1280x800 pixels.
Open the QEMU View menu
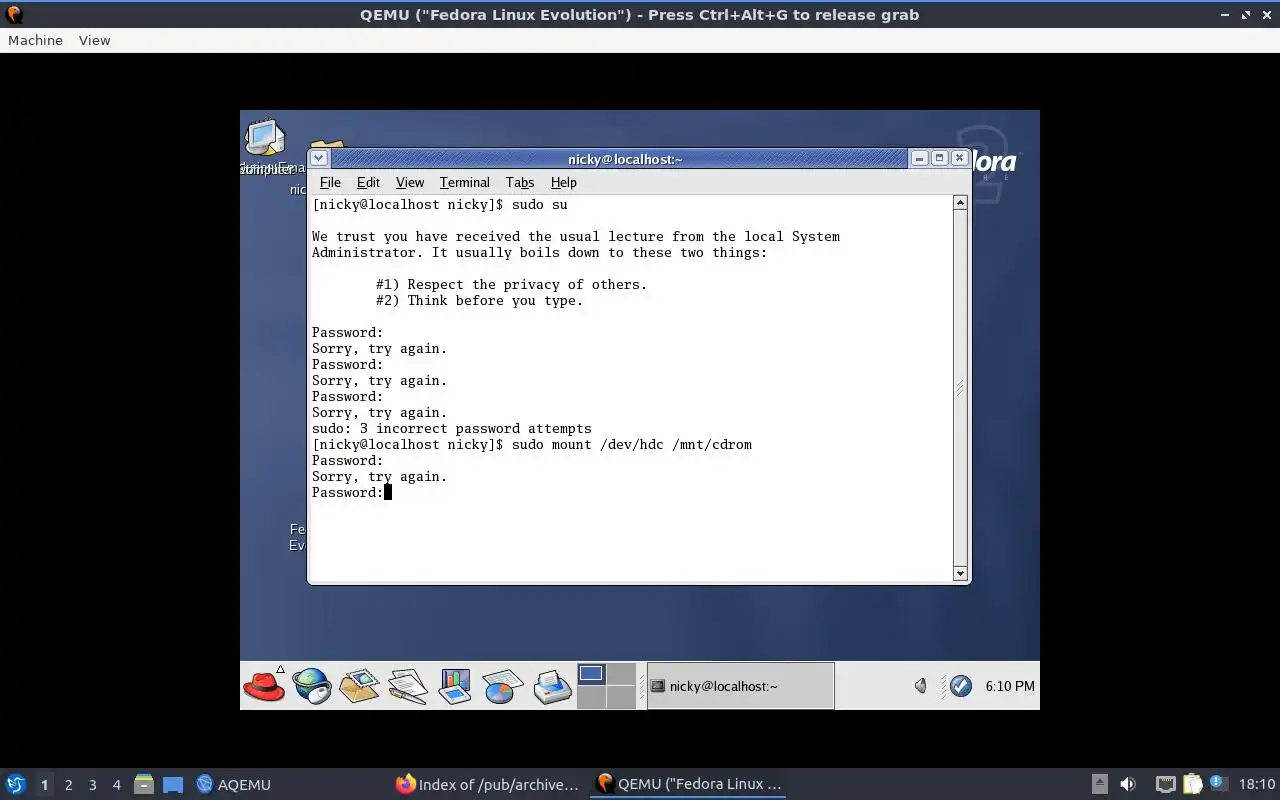94,40
